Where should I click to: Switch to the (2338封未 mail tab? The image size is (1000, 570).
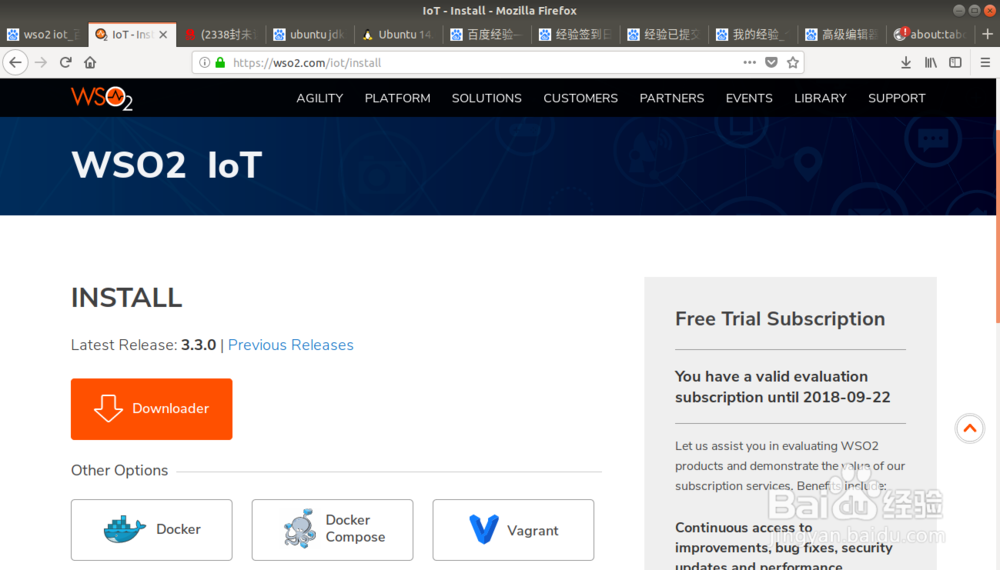click(221, 34)
